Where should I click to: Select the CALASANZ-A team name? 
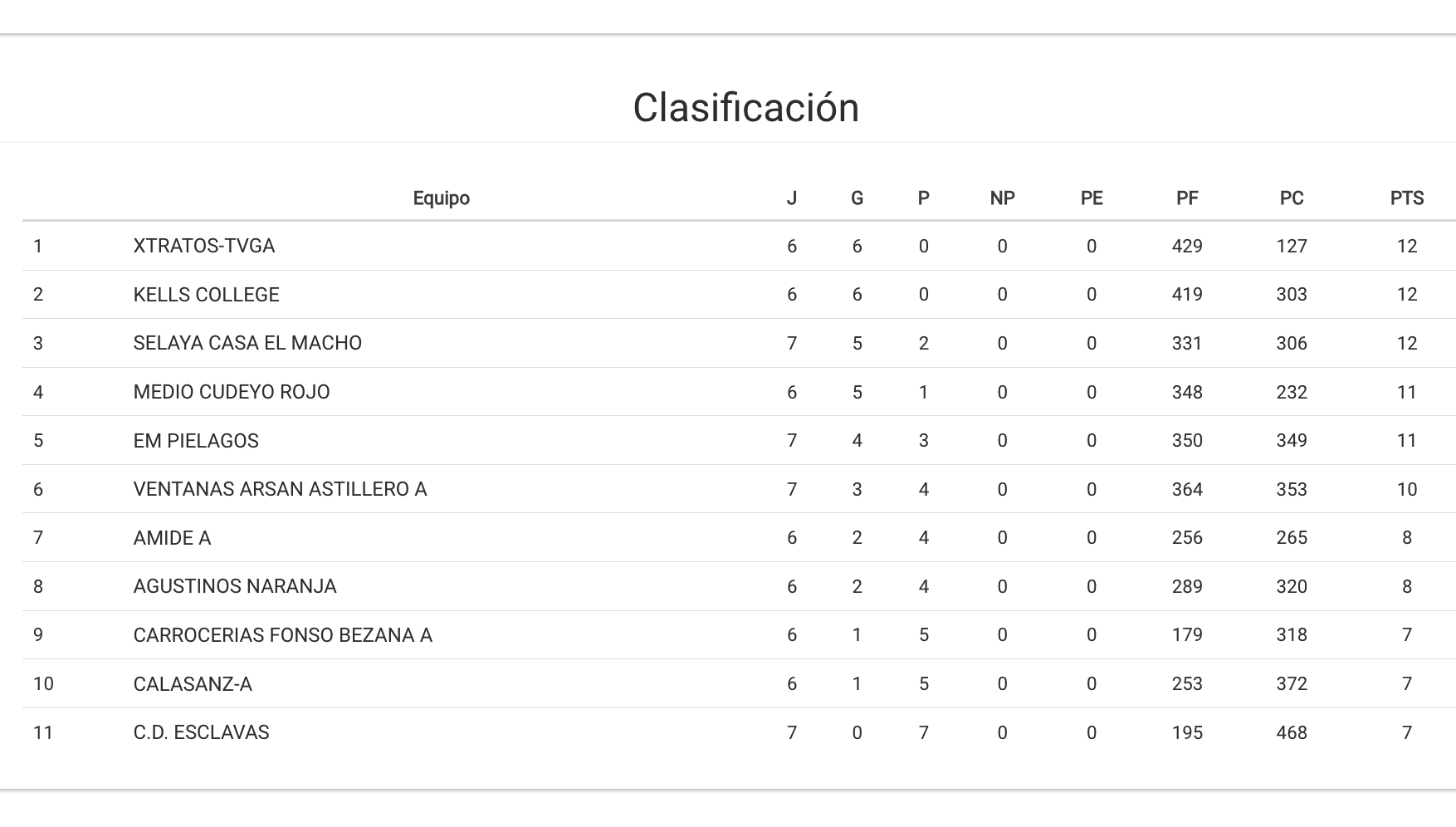[192, 684]
